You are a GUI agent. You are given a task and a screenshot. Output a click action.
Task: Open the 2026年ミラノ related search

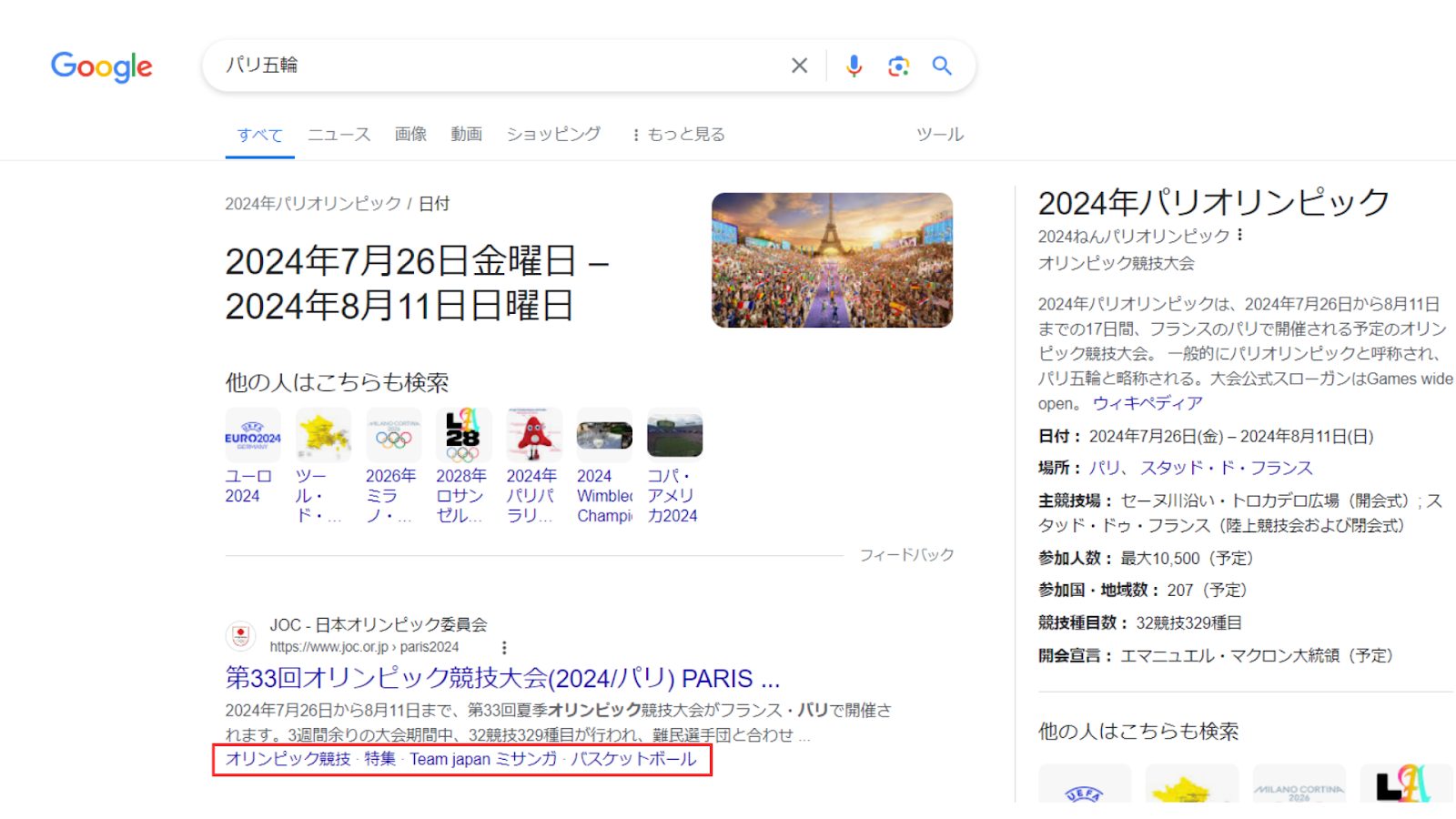coord(393,466)
